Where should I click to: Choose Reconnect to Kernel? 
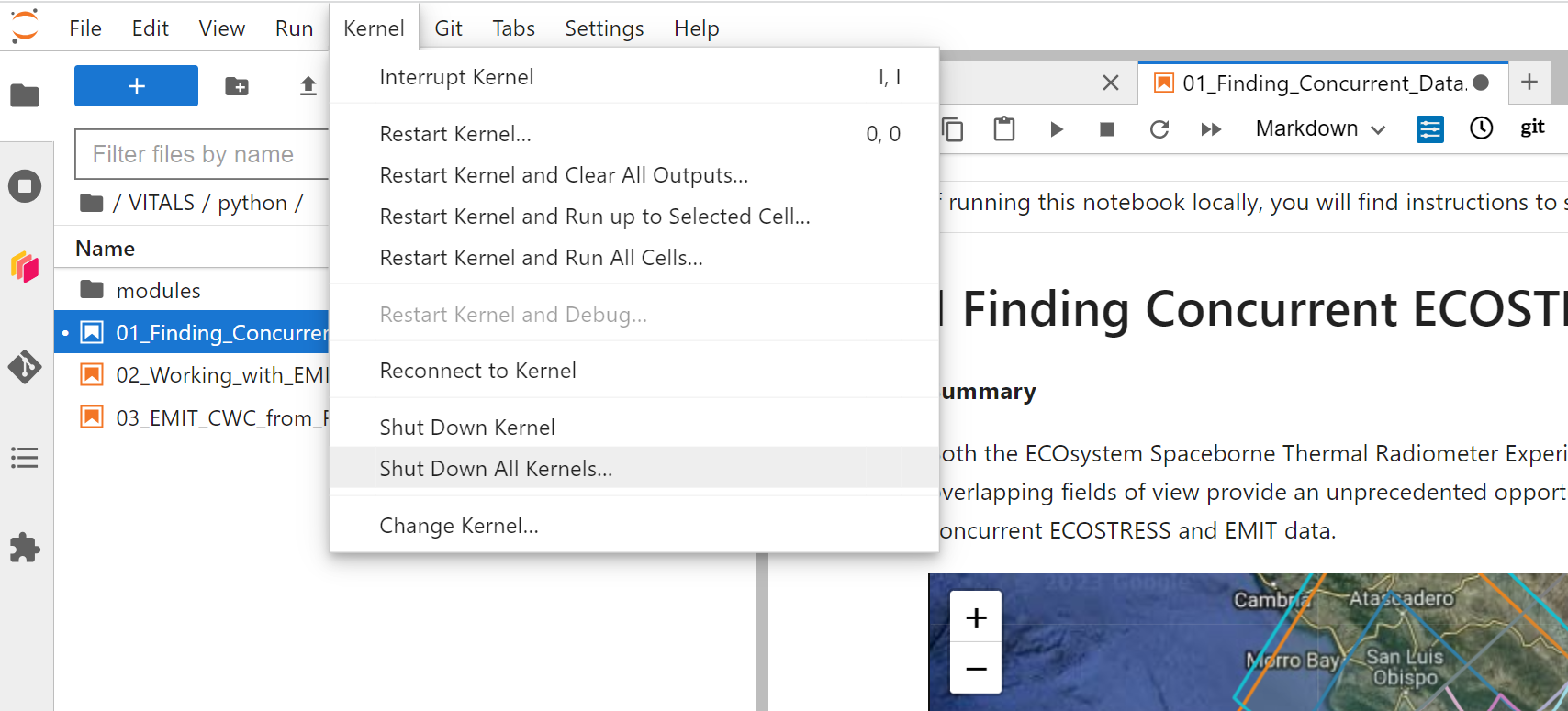pos(633,371)
